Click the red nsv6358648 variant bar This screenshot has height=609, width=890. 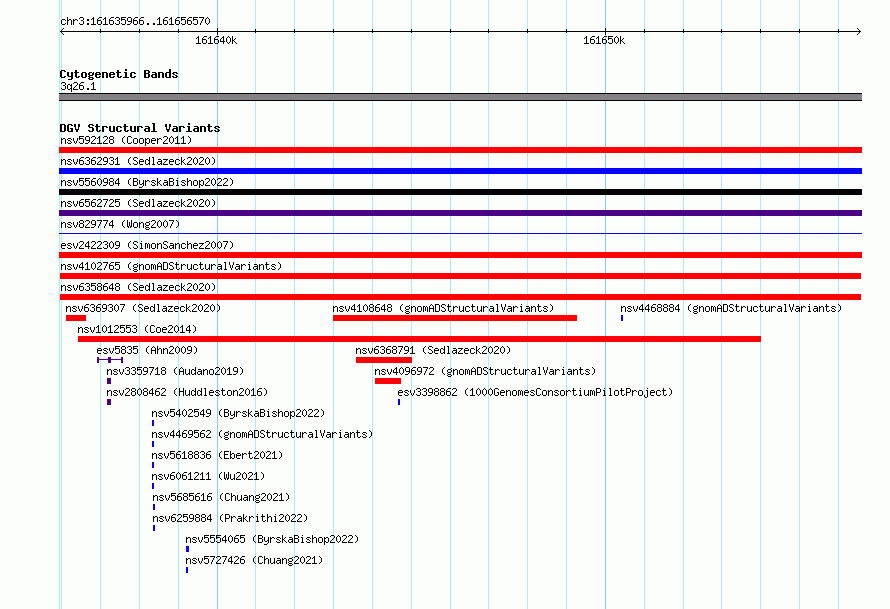pos(460,297)
